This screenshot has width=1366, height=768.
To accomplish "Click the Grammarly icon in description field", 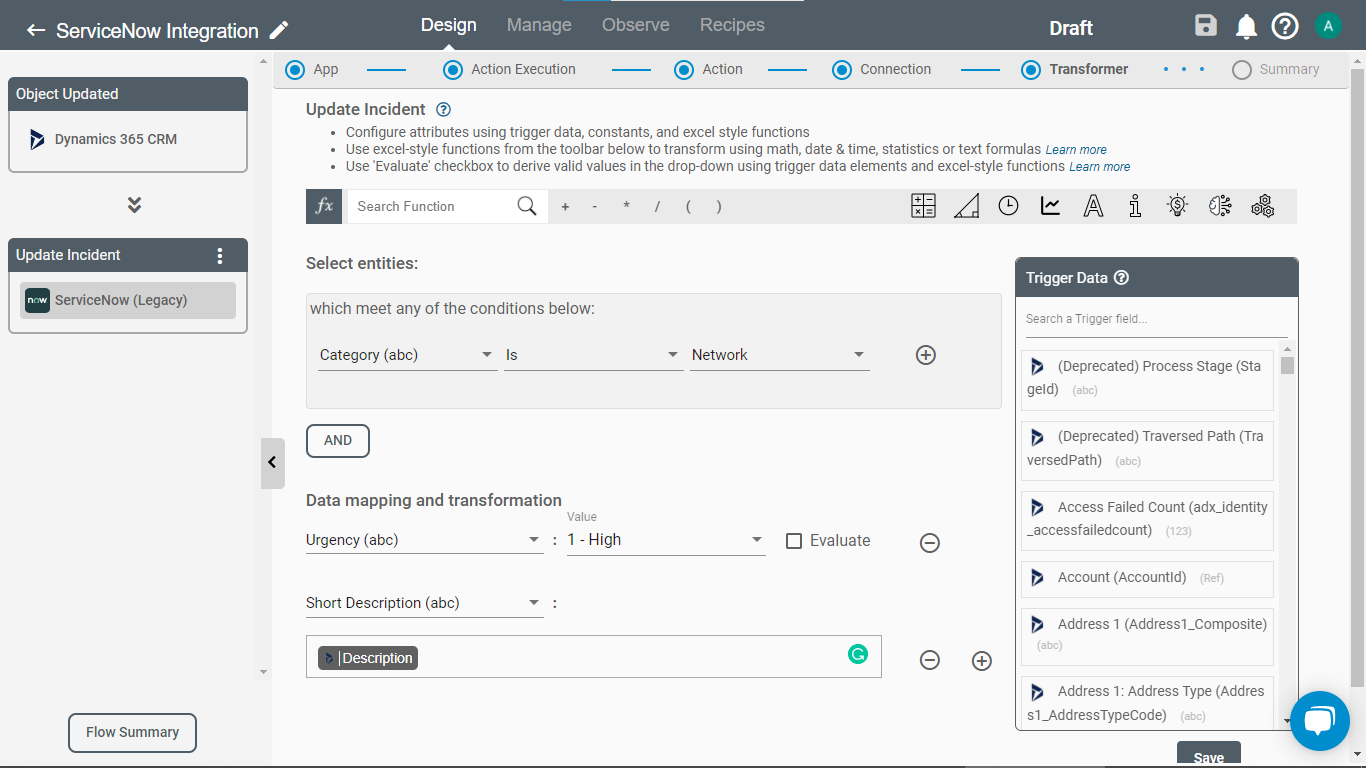I will point(857,655).
